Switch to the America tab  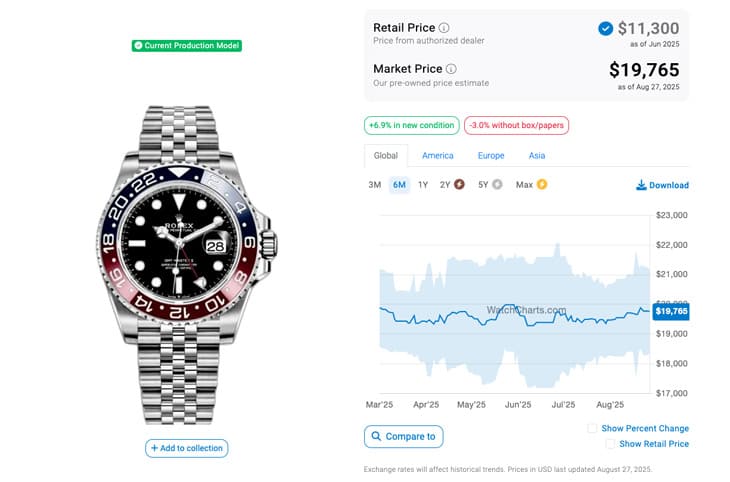tap(438, 156)
